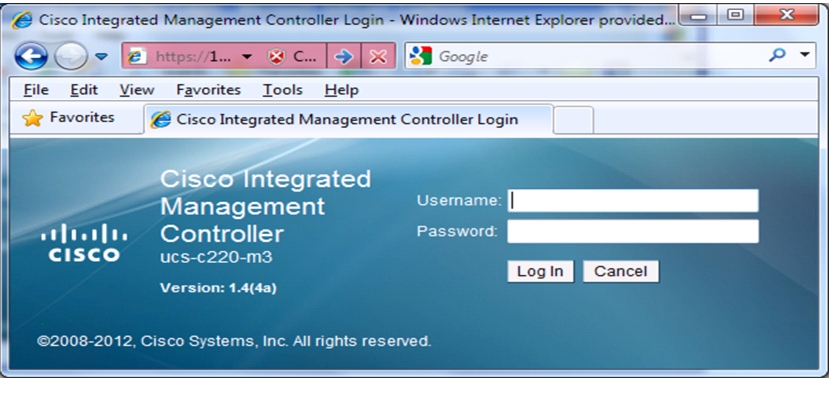Open the View menu

click(136, 90)
